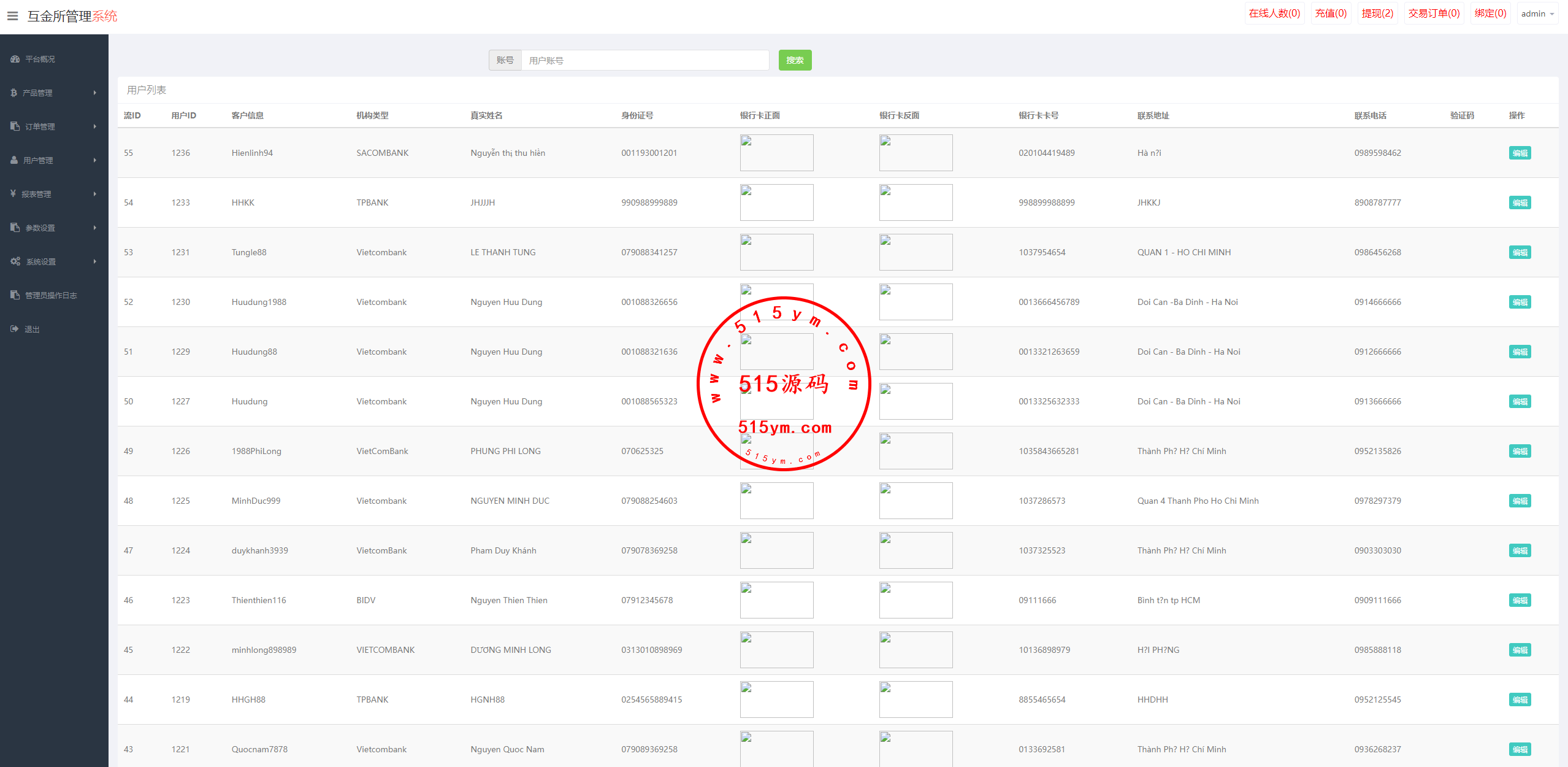Click the green 搜索 button
This screenshot has width=1568, height=767.
[x=795, y=60]
